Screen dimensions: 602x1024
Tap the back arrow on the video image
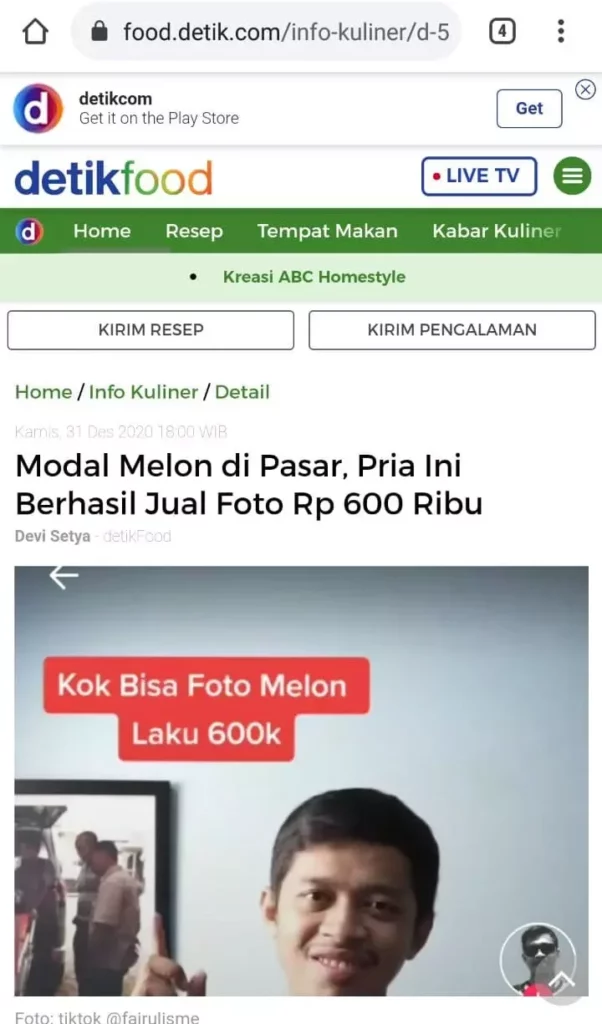(63, 577)
